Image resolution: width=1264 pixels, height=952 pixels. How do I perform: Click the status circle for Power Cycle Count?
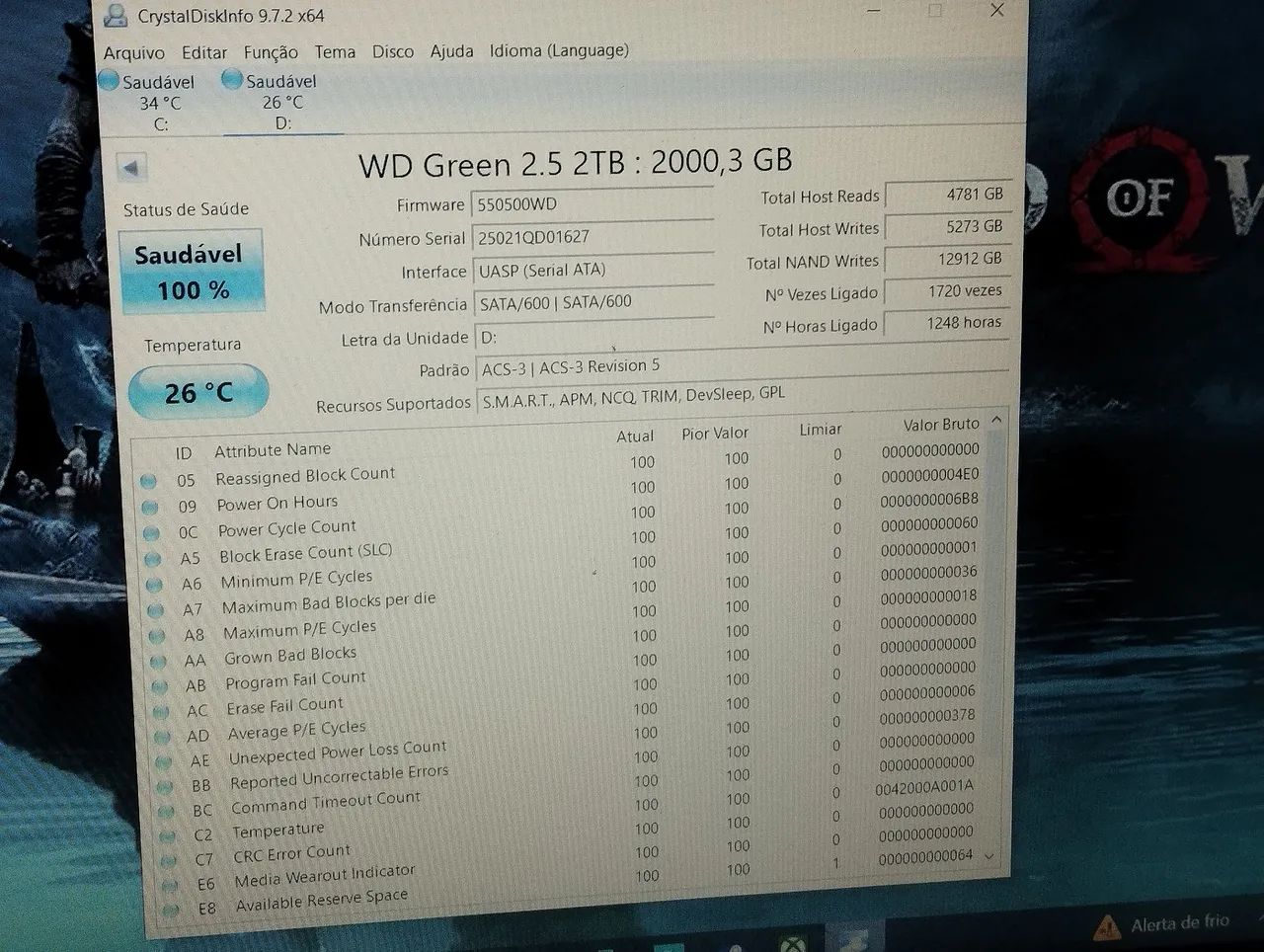[151, 533]
